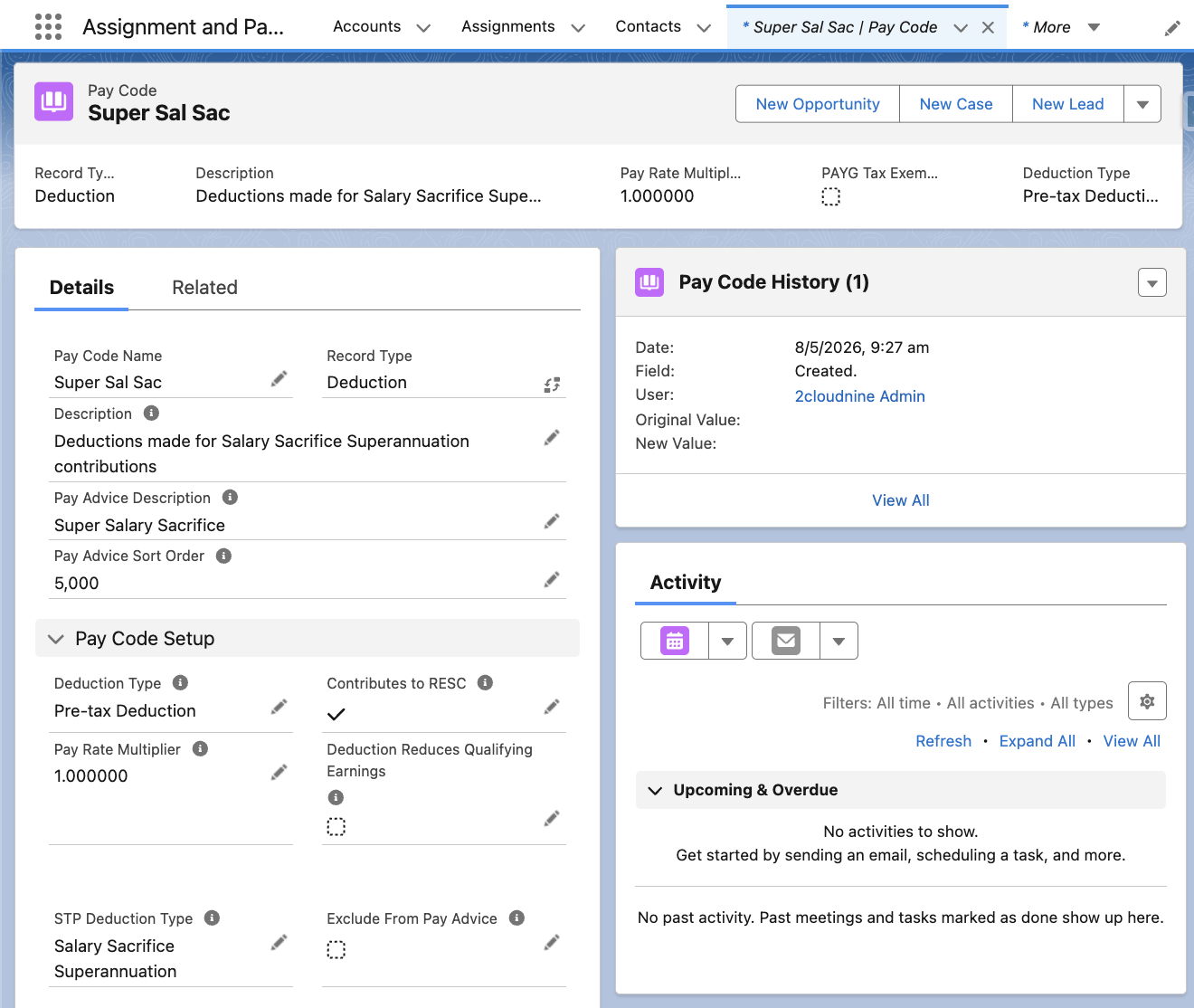1194x1008 pixels.
Task: Edit the Deduction Type pencil
Action: (x=280, y=707)
